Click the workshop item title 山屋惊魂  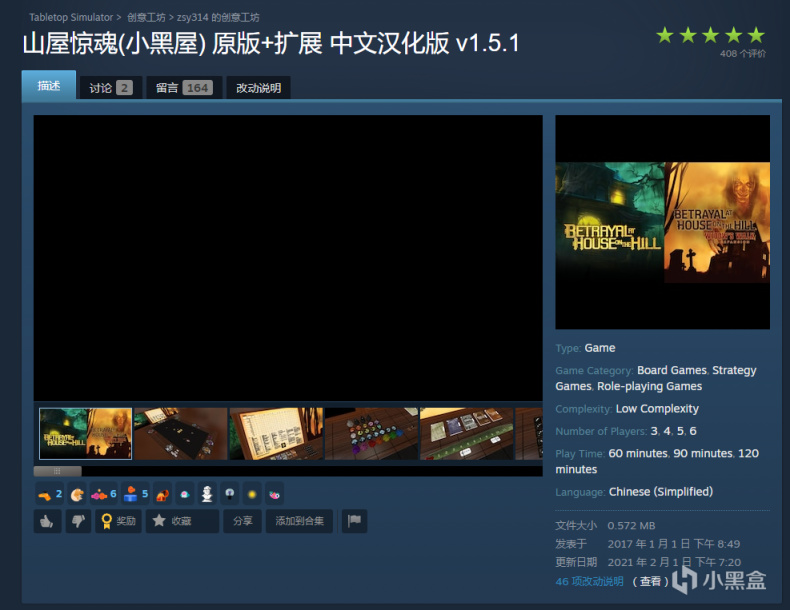pyautogui.click(x=271, y=43)
